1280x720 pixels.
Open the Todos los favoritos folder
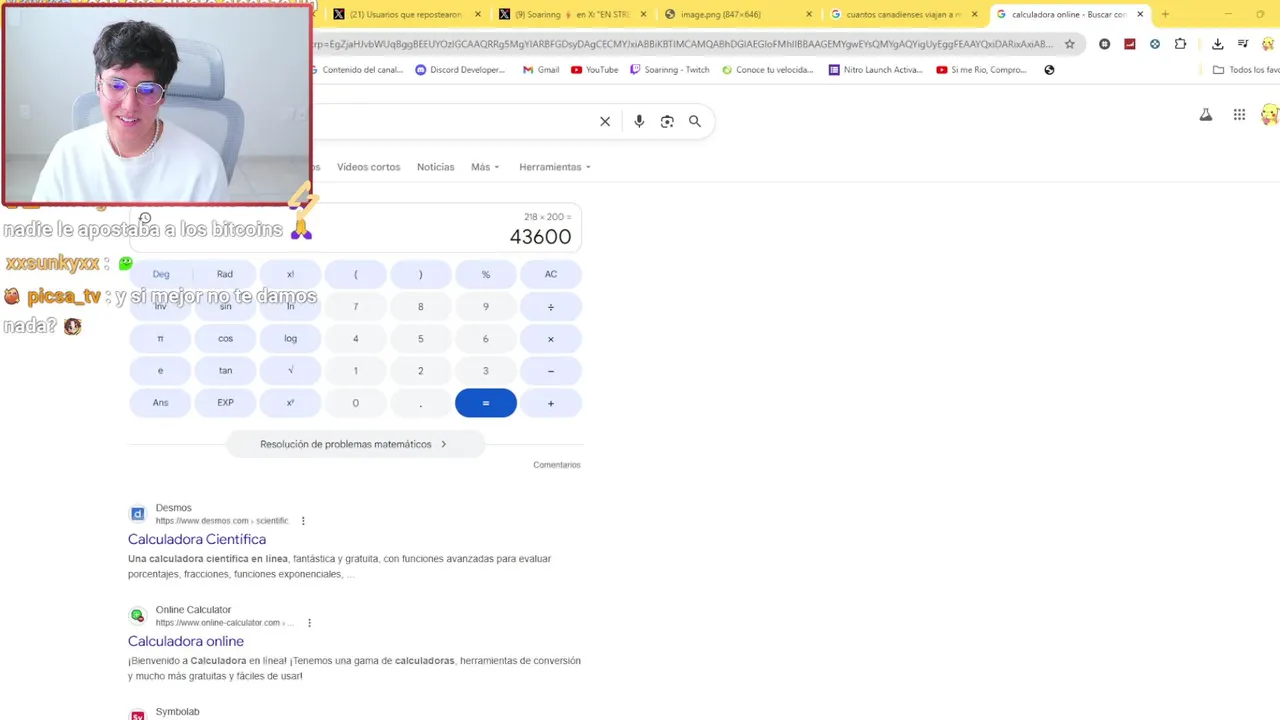(1246, 70)
